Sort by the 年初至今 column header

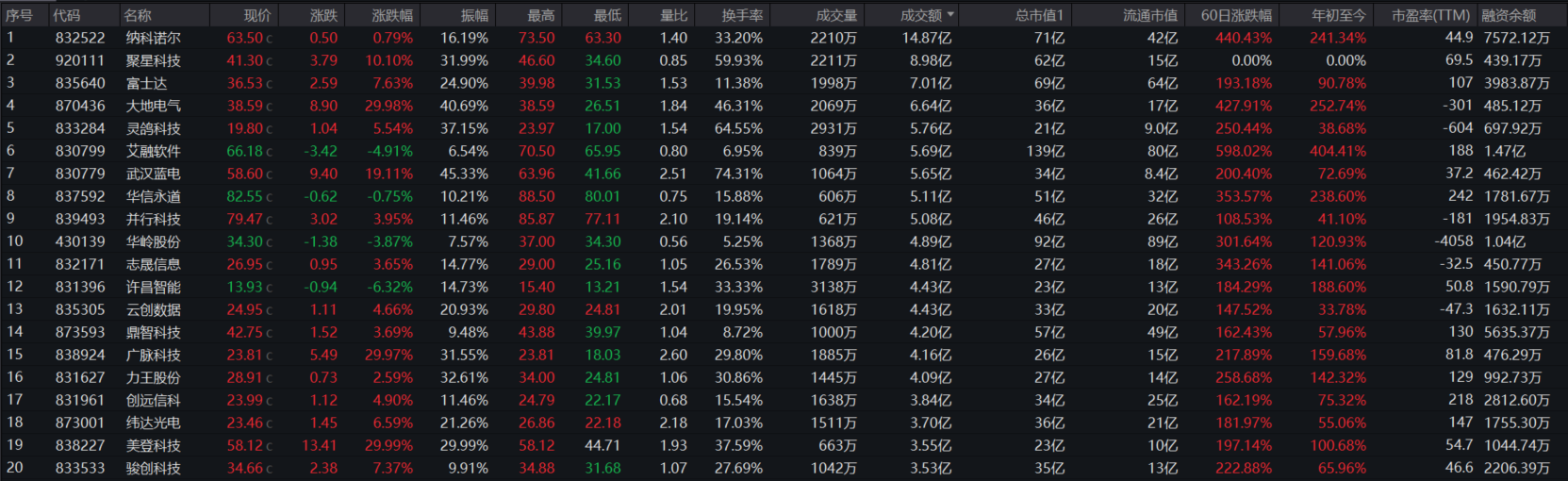pyautogui.click(x=1339, y=15)
